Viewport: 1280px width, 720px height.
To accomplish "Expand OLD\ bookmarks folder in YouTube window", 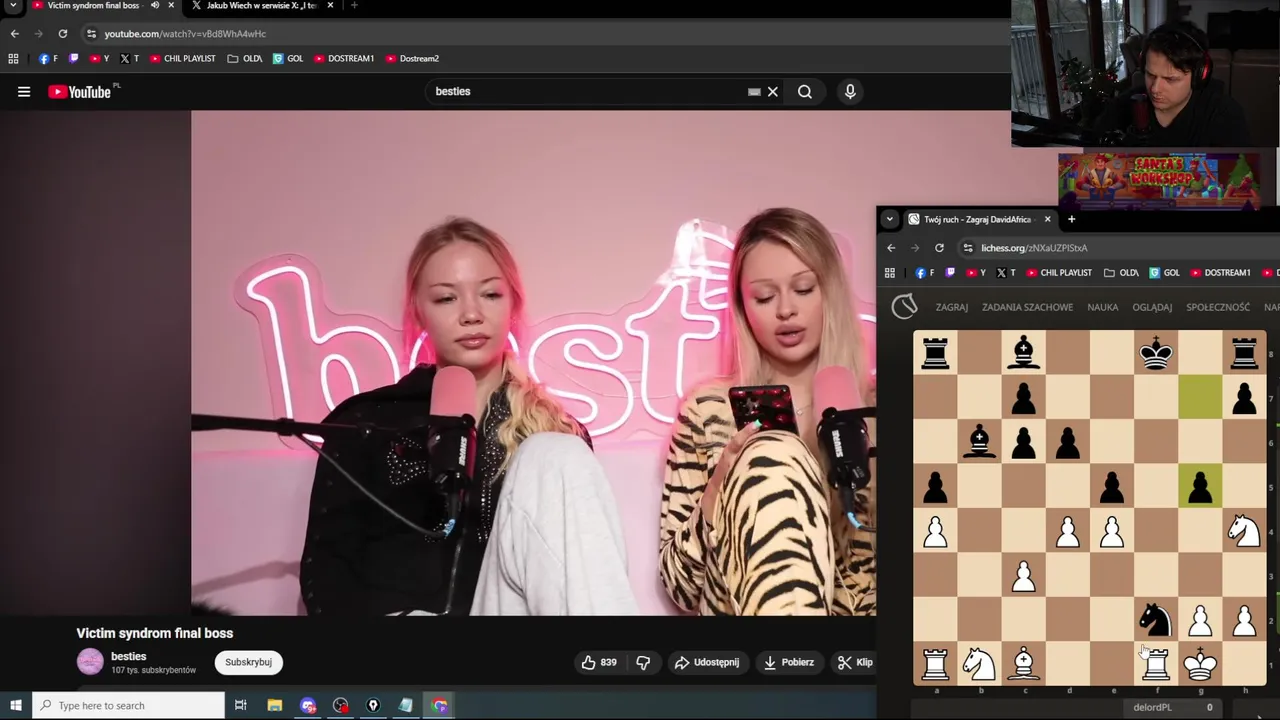I will point(245,59).
